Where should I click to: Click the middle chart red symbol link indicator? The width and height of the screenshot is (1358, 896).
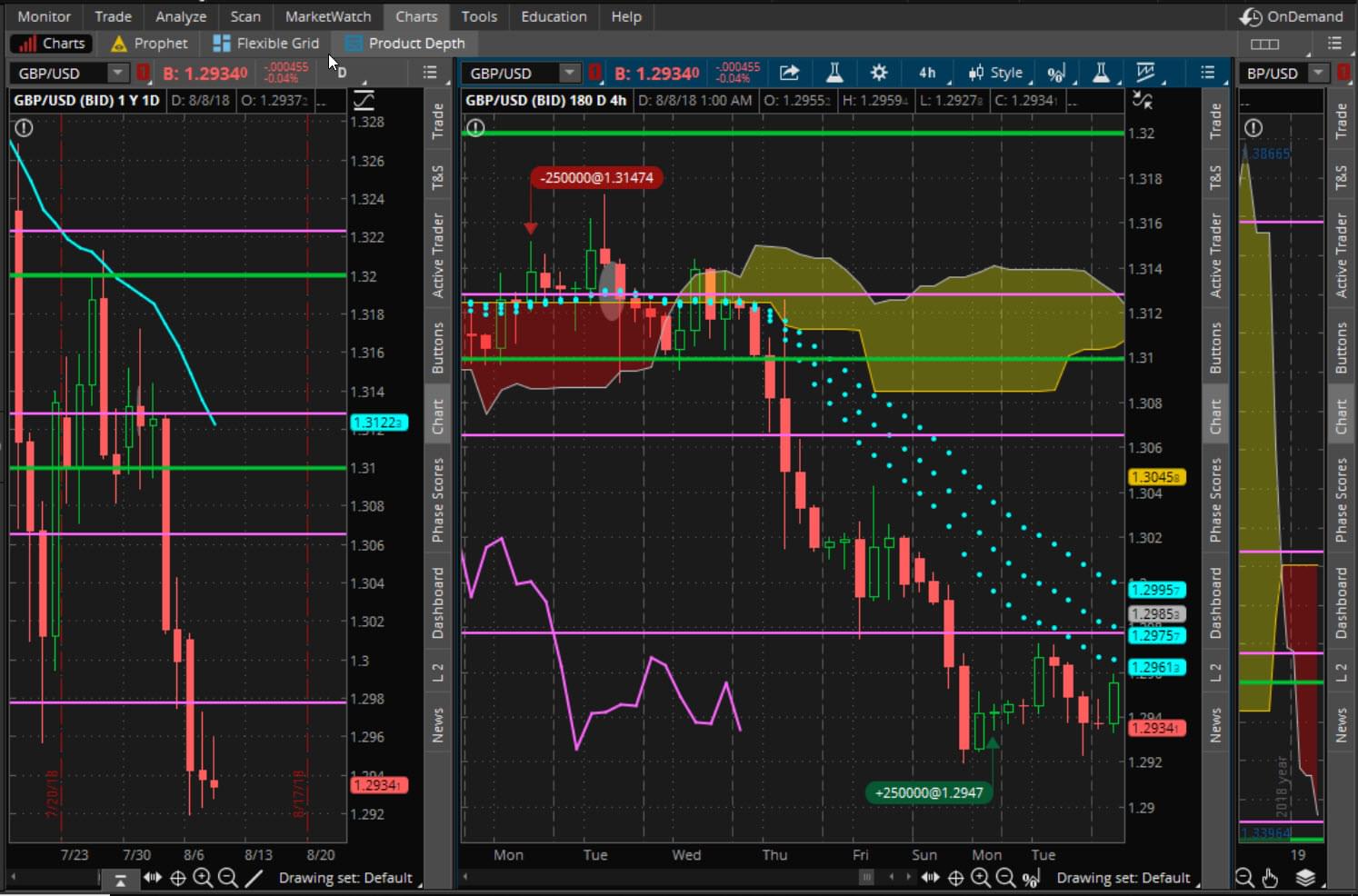tap(594, 73)
